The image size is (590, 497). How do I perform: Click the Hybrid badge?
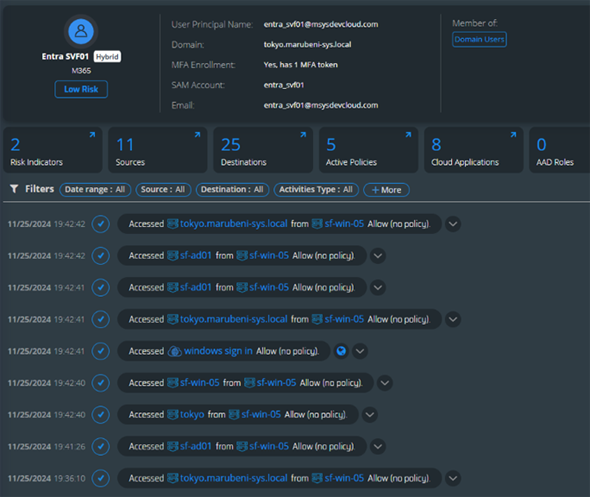107,56
